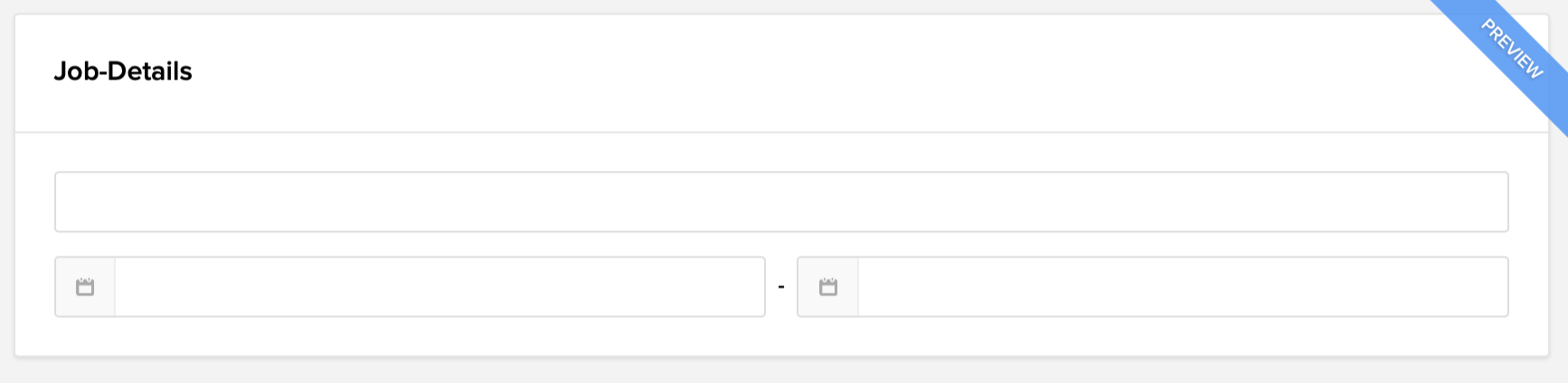Select calendar icon before the dash separator

tap(85, 287)
